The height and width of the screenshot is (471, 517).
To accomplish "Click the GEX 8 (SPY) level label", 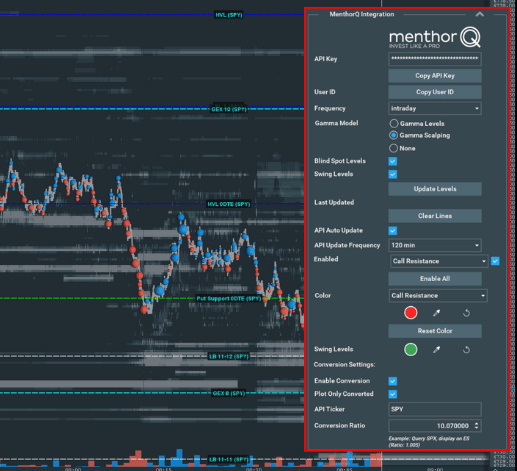I will [x=229, y=393].
